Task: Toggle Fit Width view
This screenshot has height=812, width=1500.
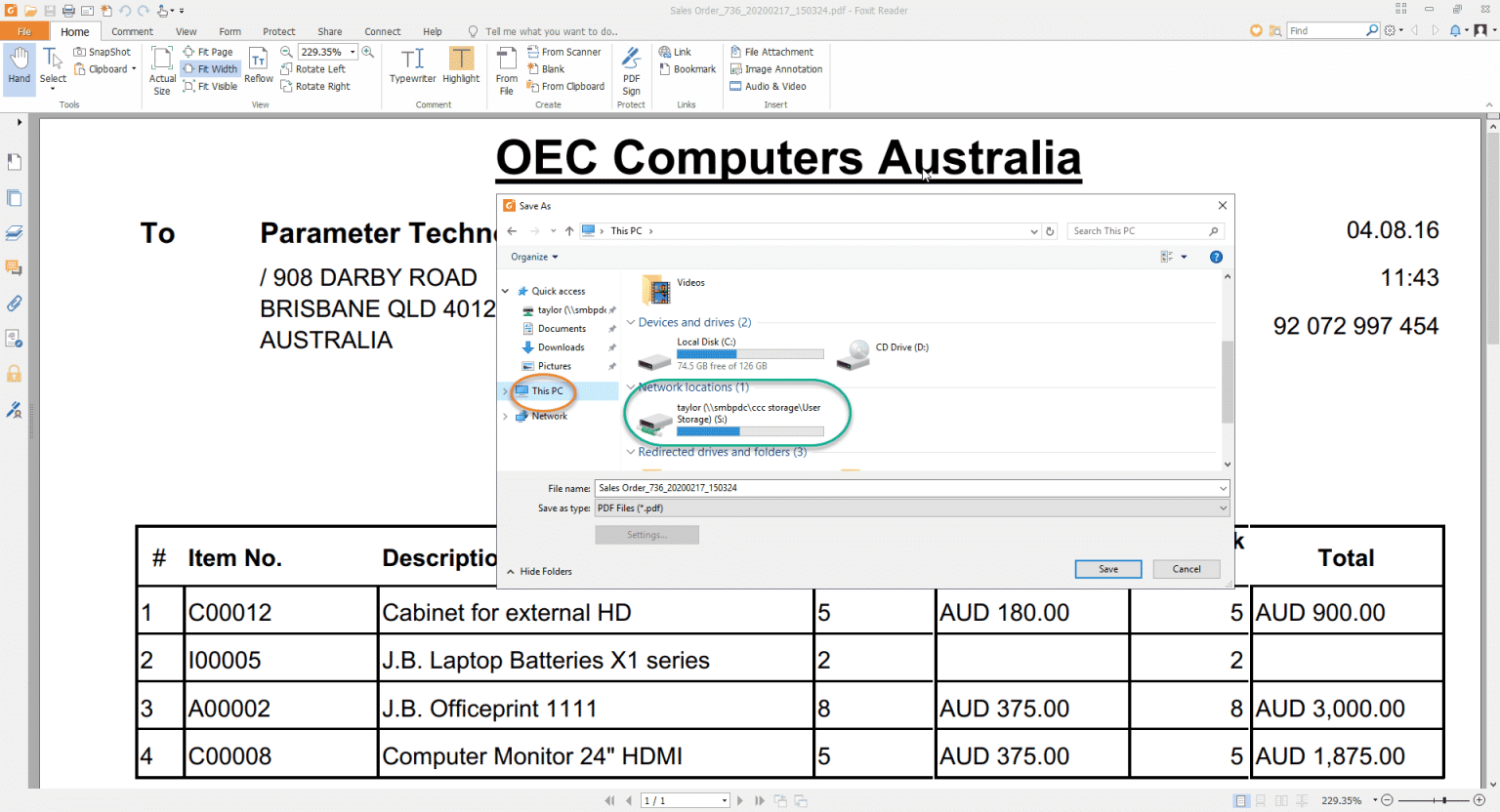Action: point(210,69)
